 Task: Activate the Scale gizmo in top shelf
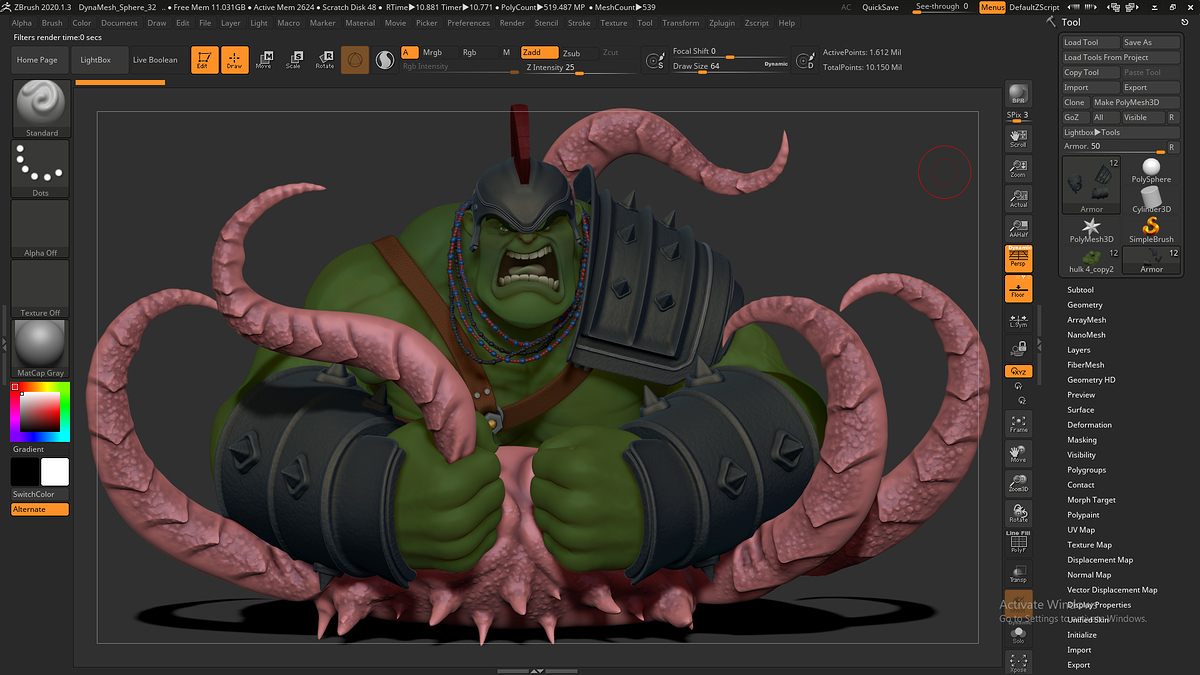294,60
